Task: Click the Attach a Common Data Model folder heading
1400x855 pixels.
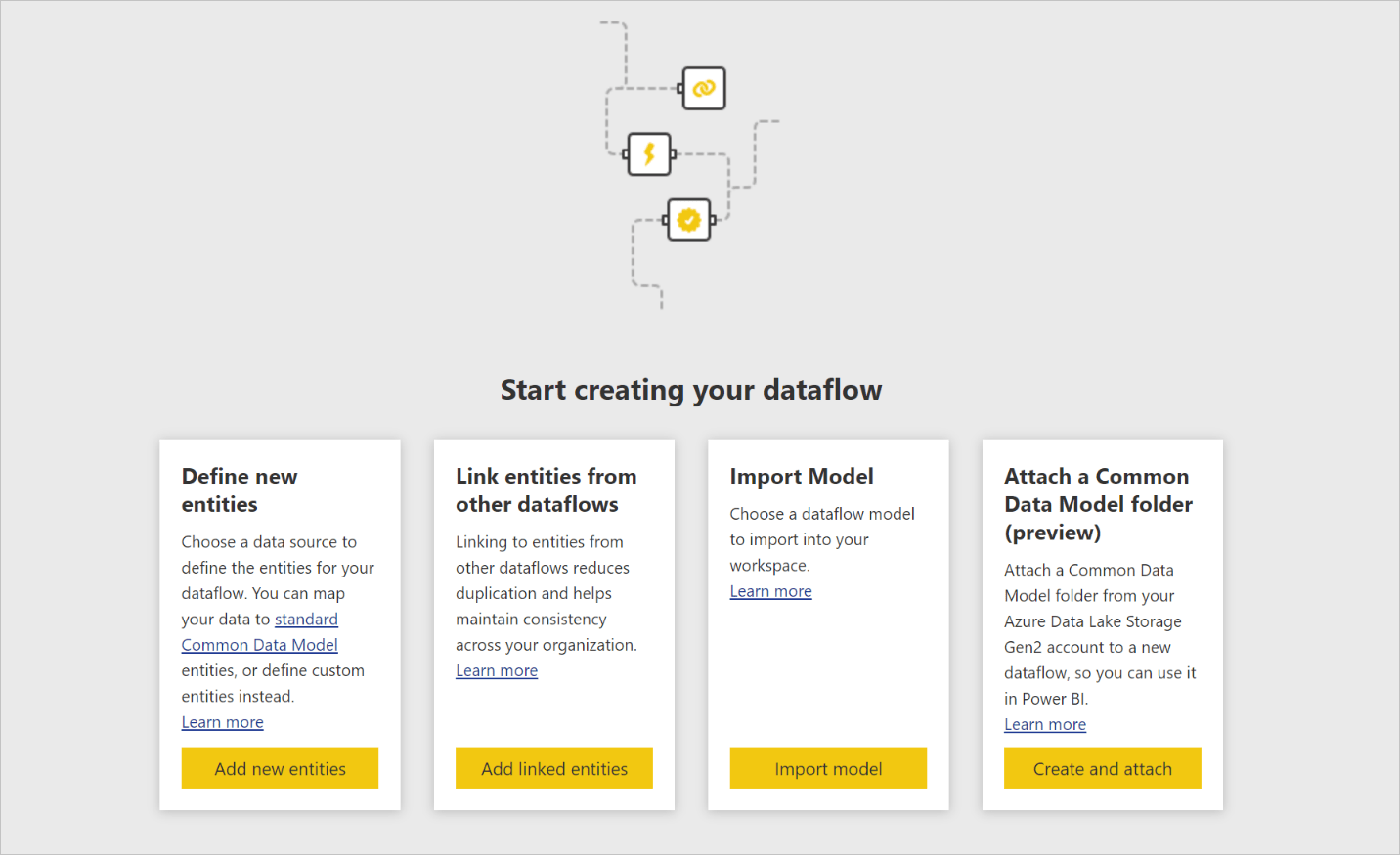Action: [x=1097, y=503]
